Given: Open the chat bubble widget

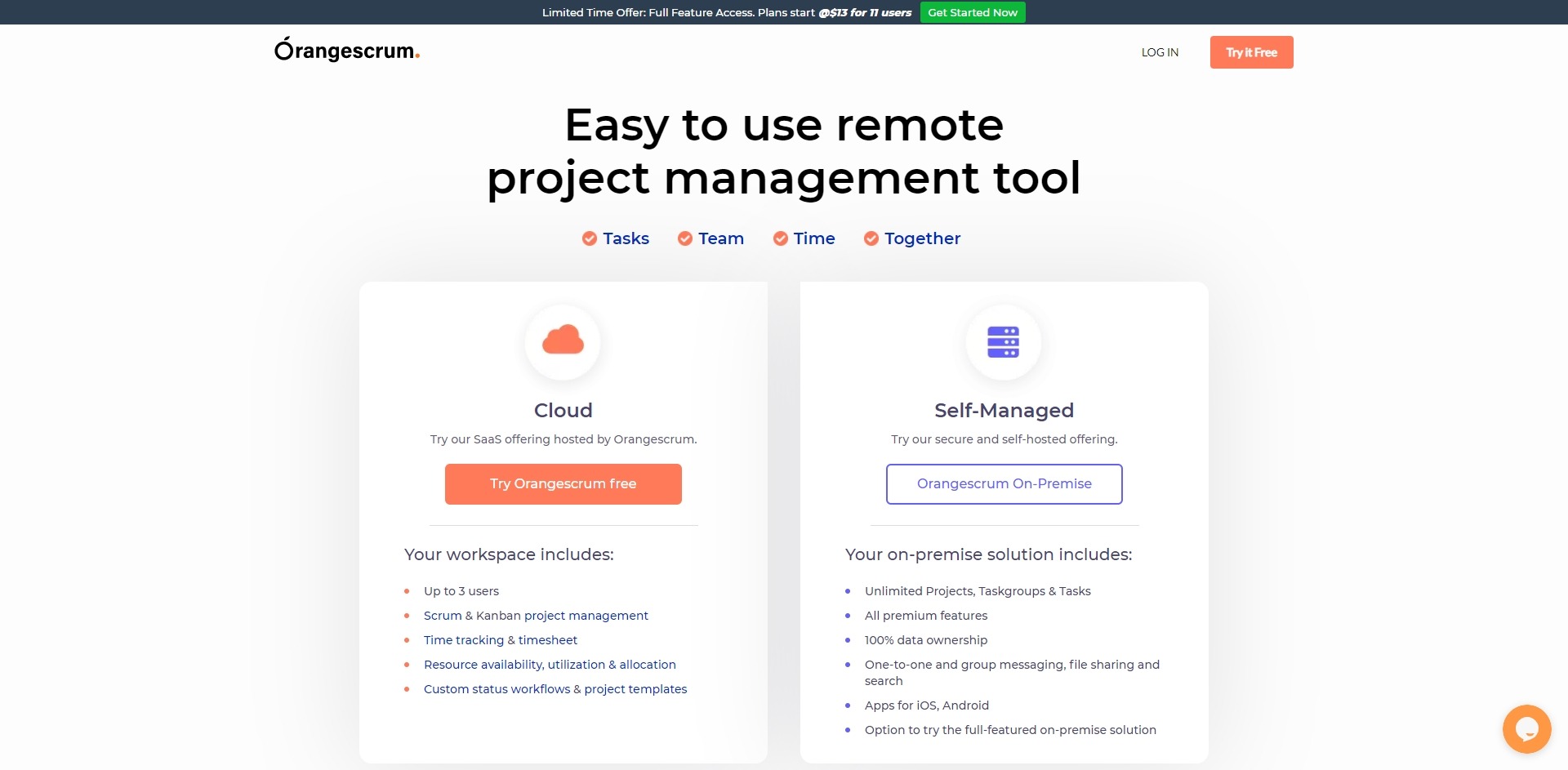Looking at the screenshot, I should tap(1526, 728).
